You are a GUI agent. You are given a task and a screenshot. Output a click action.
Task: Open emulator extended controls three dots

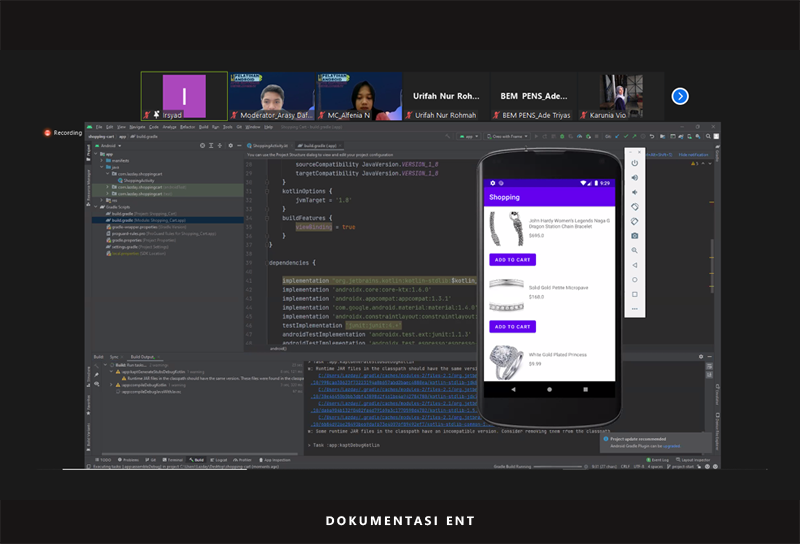635,309
